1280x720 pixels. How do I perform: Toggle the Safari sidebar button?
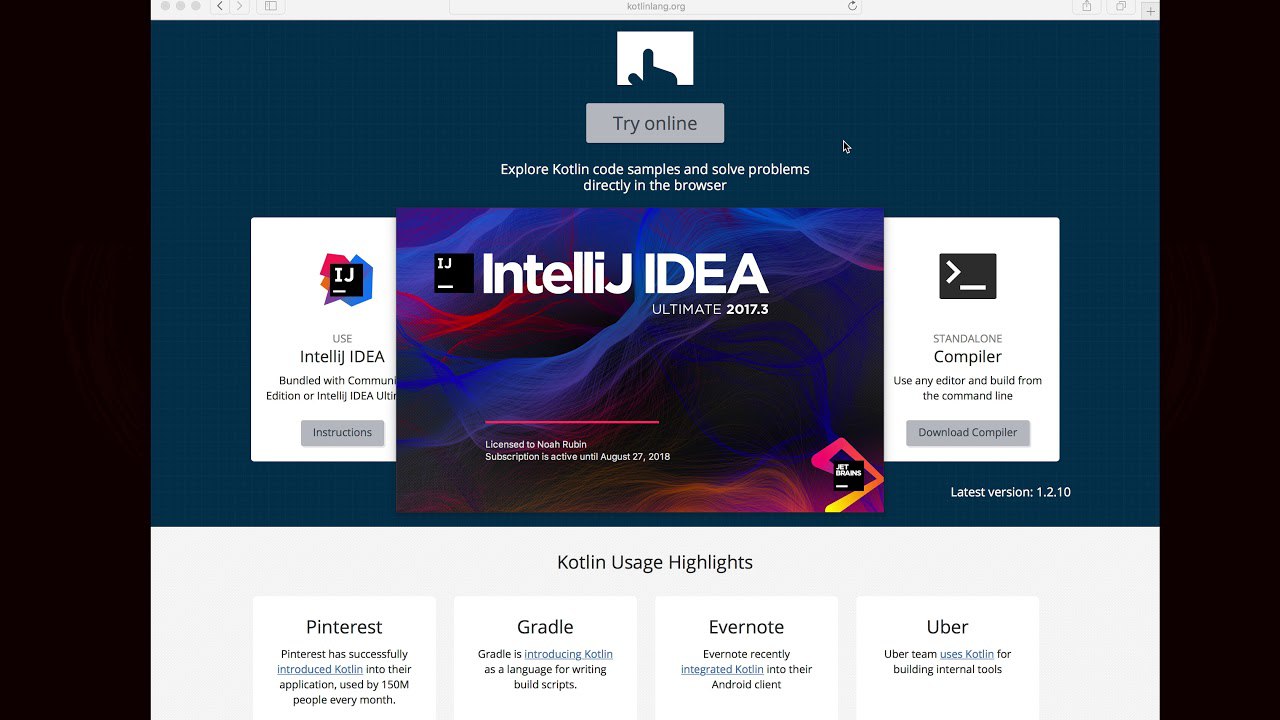coord(271,6)
